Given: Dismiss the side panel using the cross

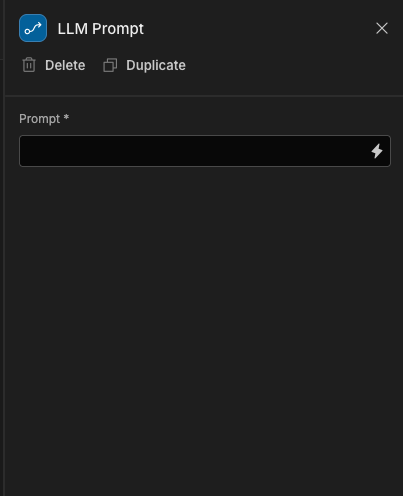Looking at the screenshot, I should pyautogui.click(x=382, y=28).
